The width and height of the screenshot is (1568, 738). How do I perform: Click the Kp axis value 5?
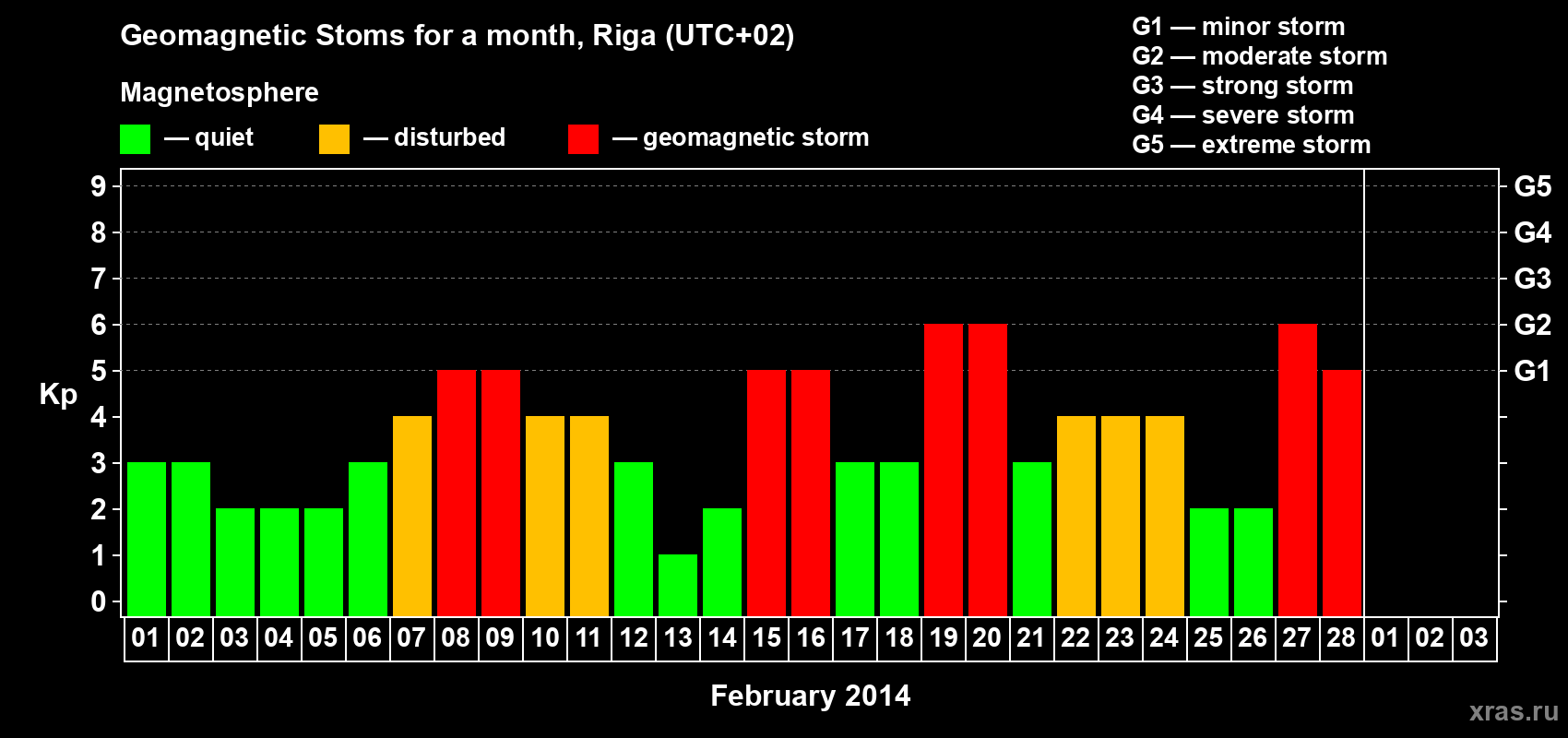pos(99,371)
